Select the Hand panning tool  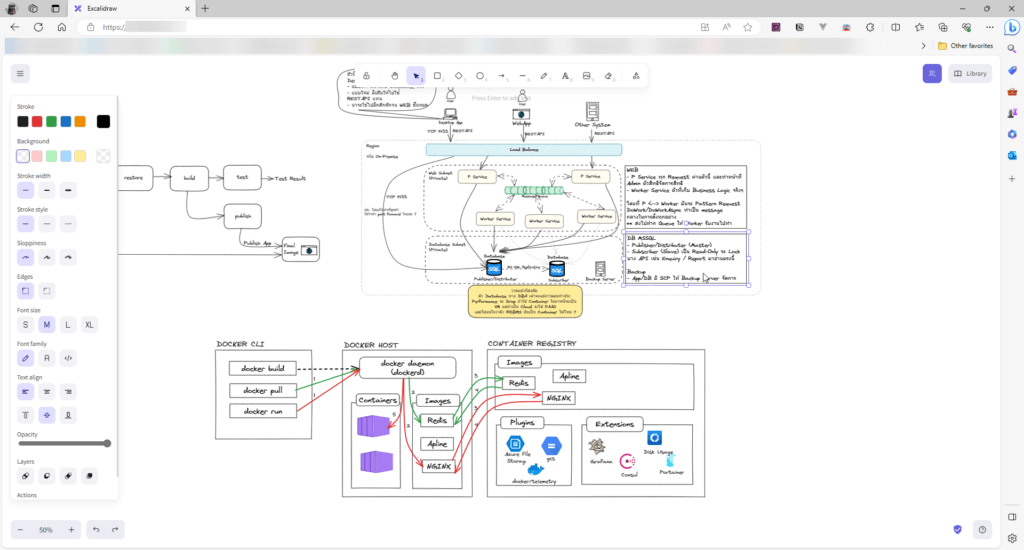click(394, 76)
